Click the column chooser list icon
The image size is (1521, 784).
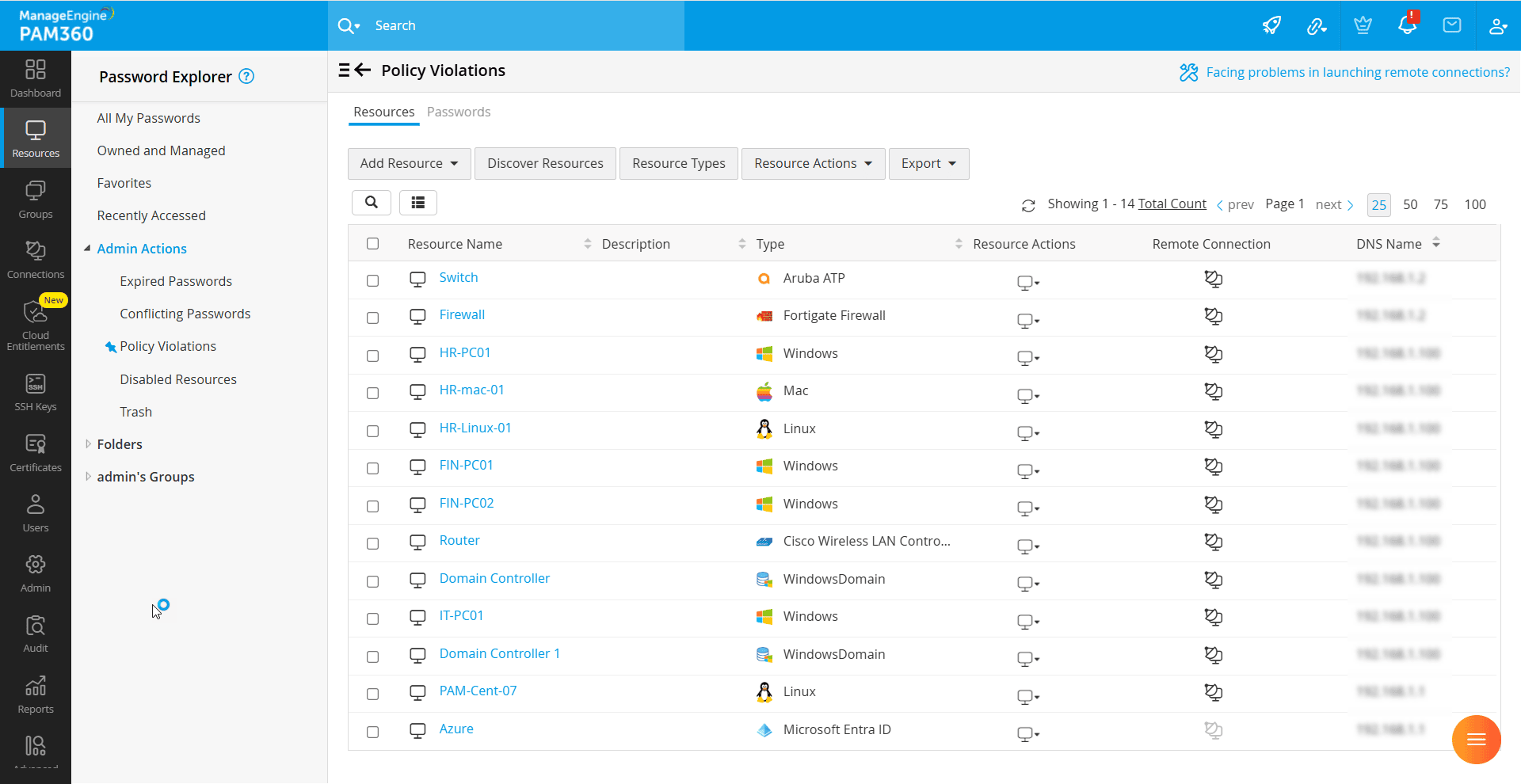[x=418, y=203]
